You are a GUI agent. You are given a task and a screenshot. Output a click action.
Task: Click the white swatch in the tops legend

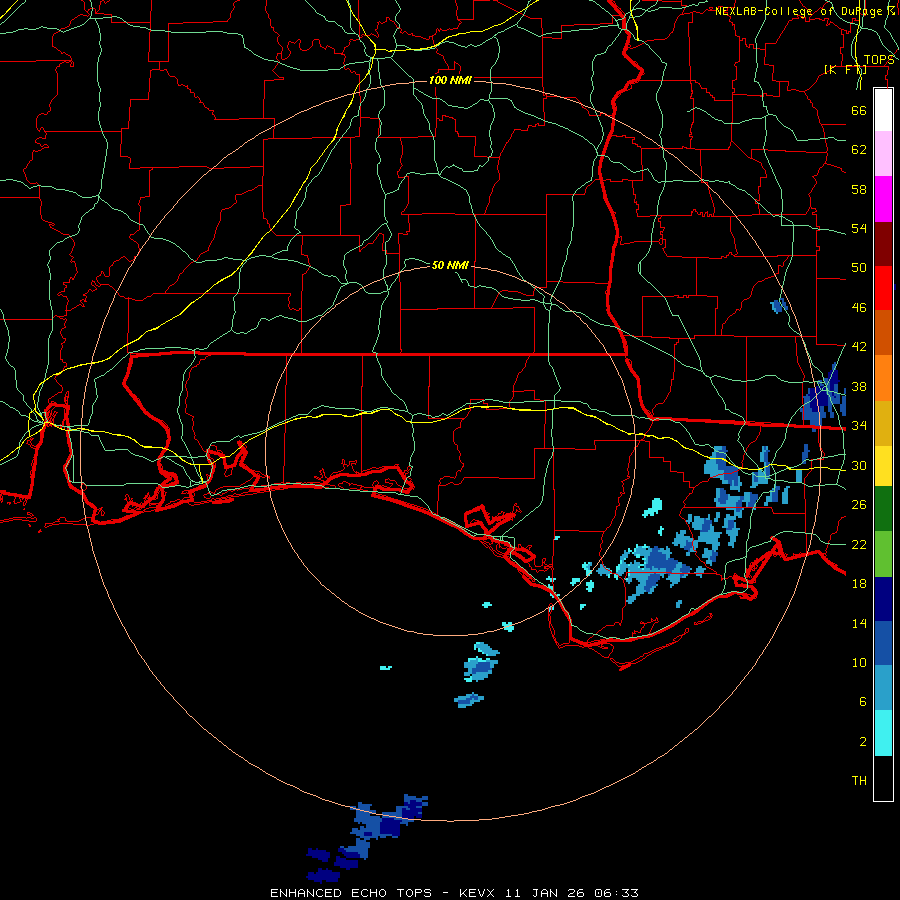883,110
